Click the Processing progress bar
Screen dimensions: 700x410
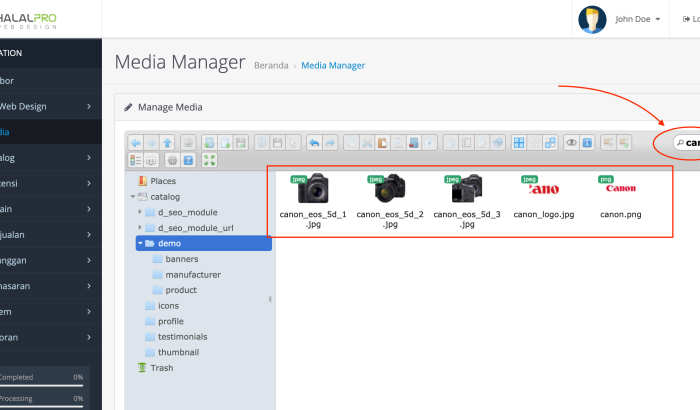[42, 406]
